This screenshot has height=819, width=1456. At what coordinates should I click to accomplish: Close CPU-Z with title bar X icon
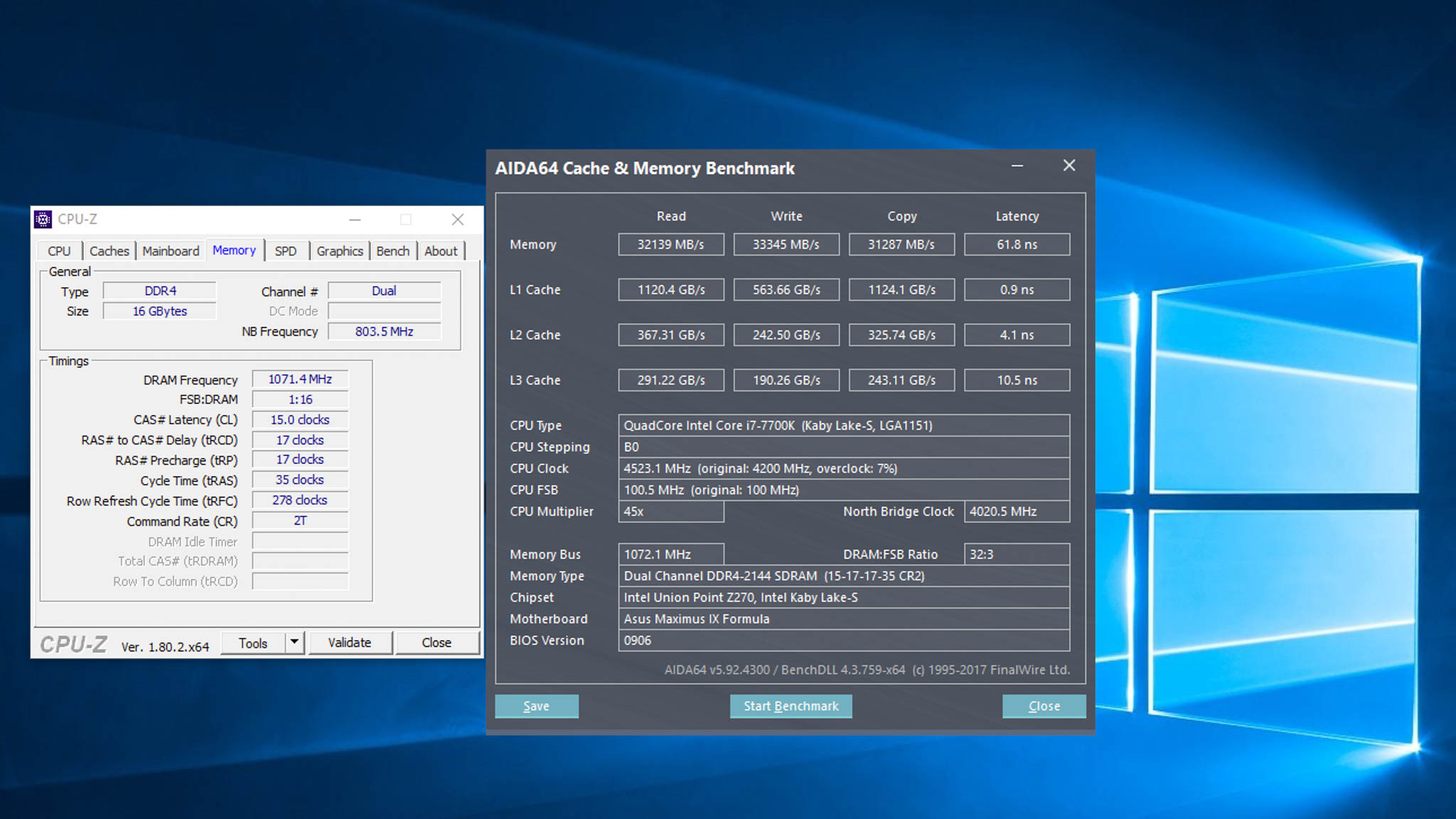point(458,220)
